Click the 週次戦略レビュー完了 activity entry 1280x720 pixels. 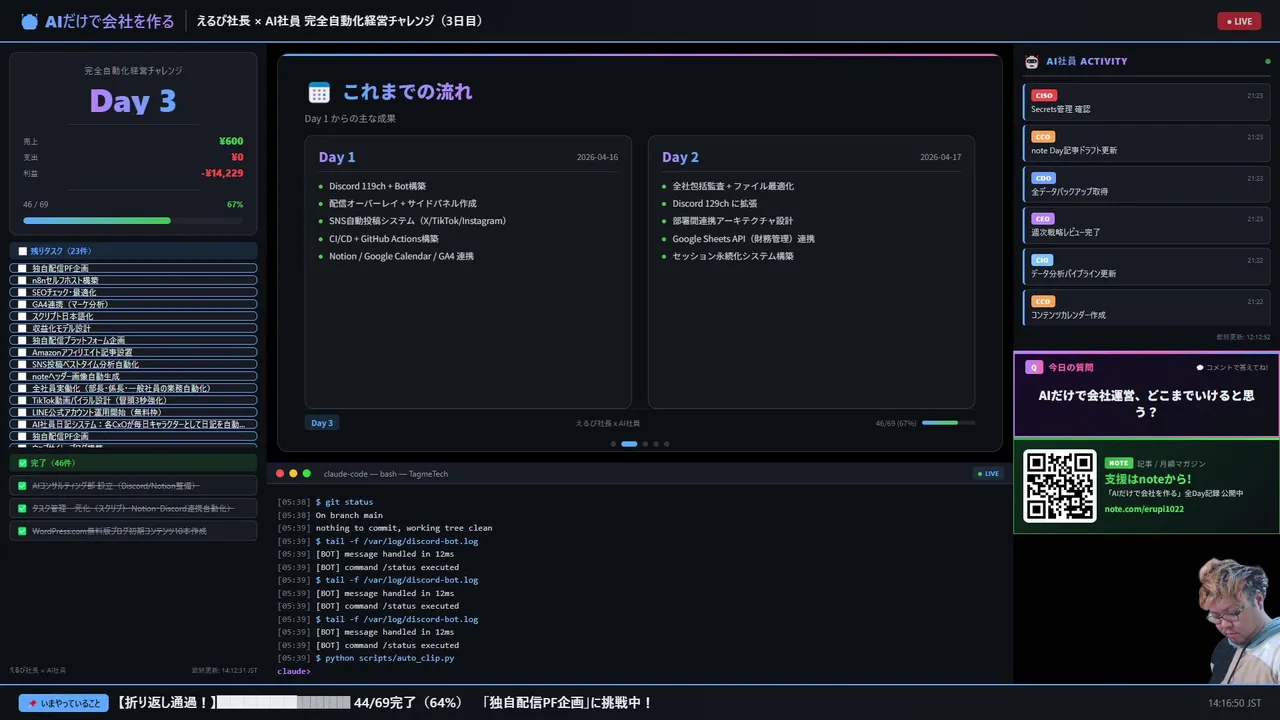(x=1147, y=225)
